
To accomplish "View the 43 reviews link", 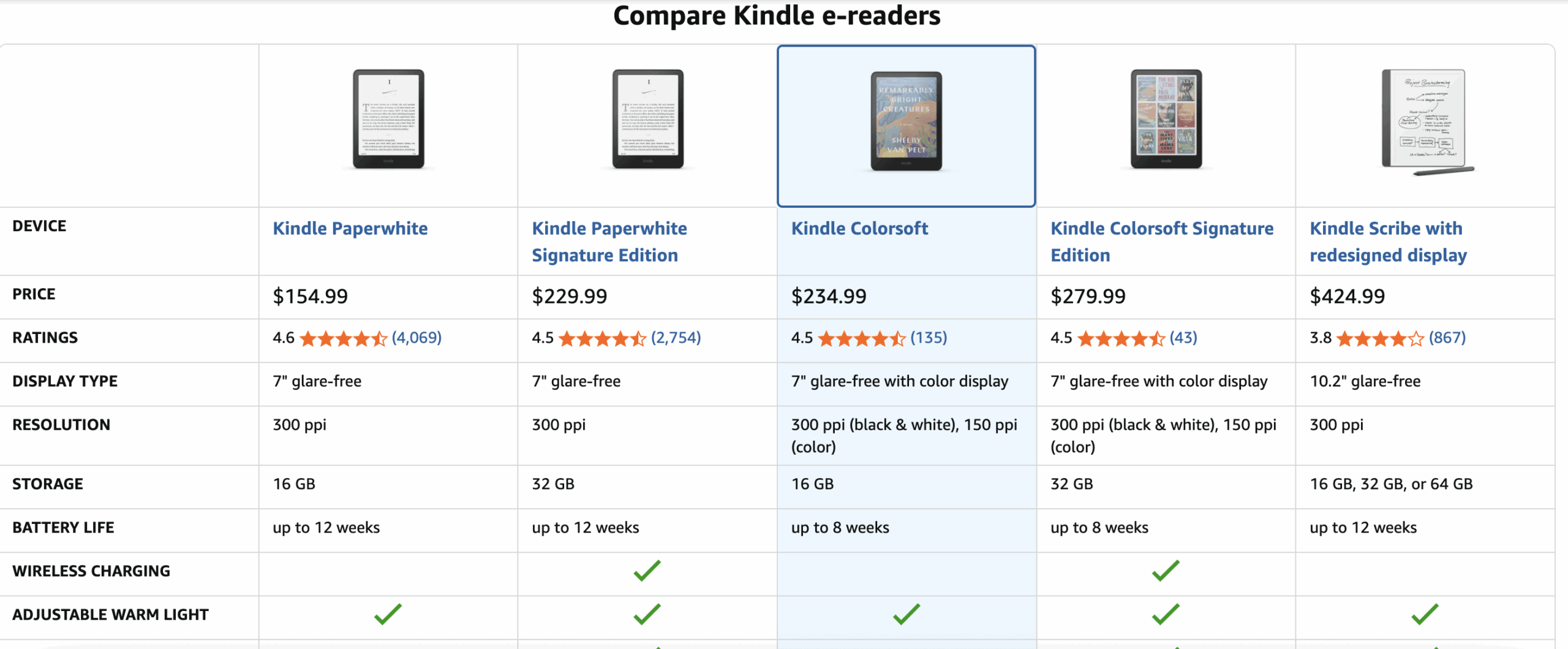I will coord(1183,338).
